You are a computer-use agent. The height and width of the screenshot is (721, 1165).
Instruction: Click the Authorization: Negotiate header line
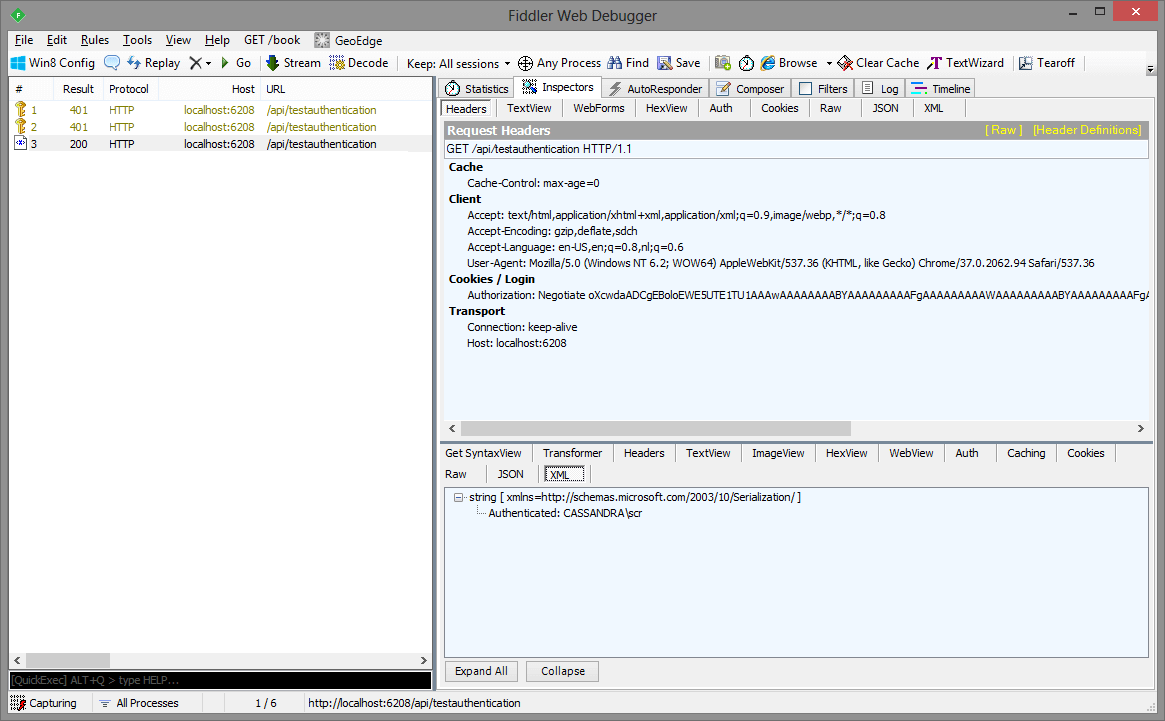click(x=807, y=296)
